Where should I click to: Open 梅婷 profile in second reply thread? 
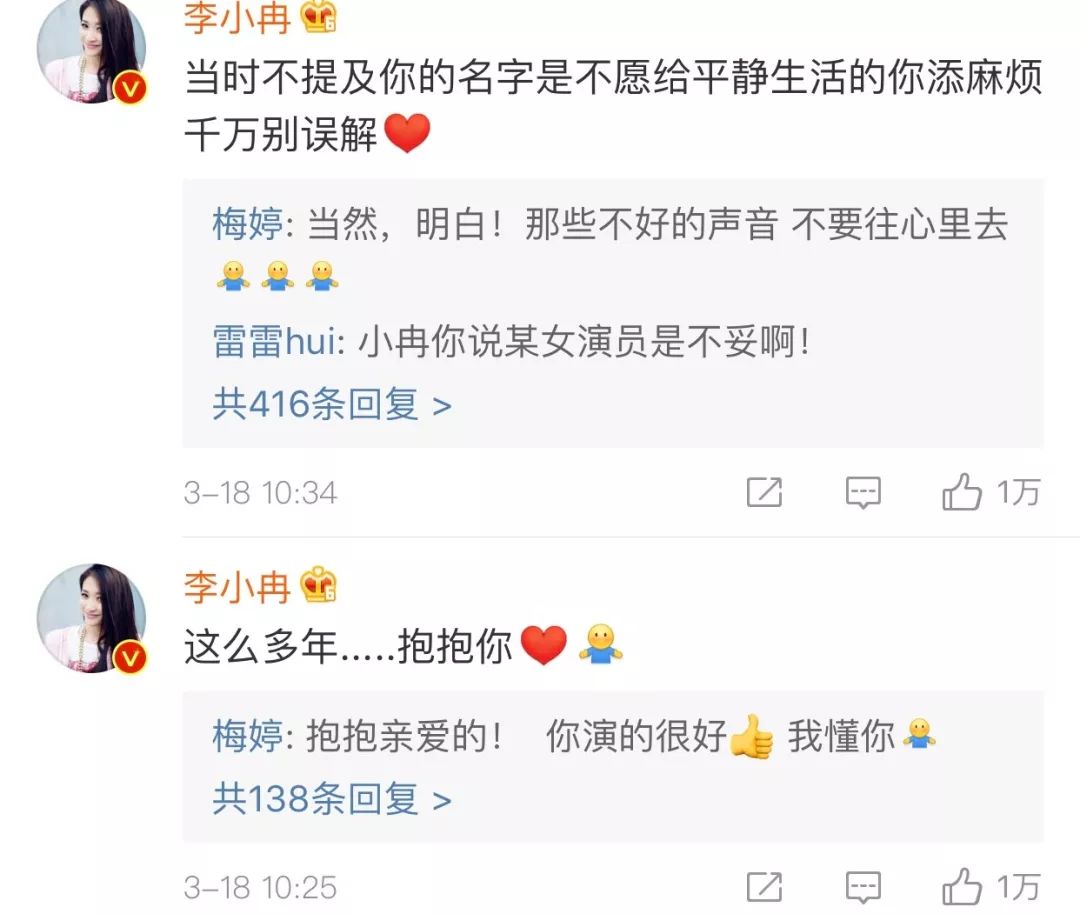tap(247, 736)
